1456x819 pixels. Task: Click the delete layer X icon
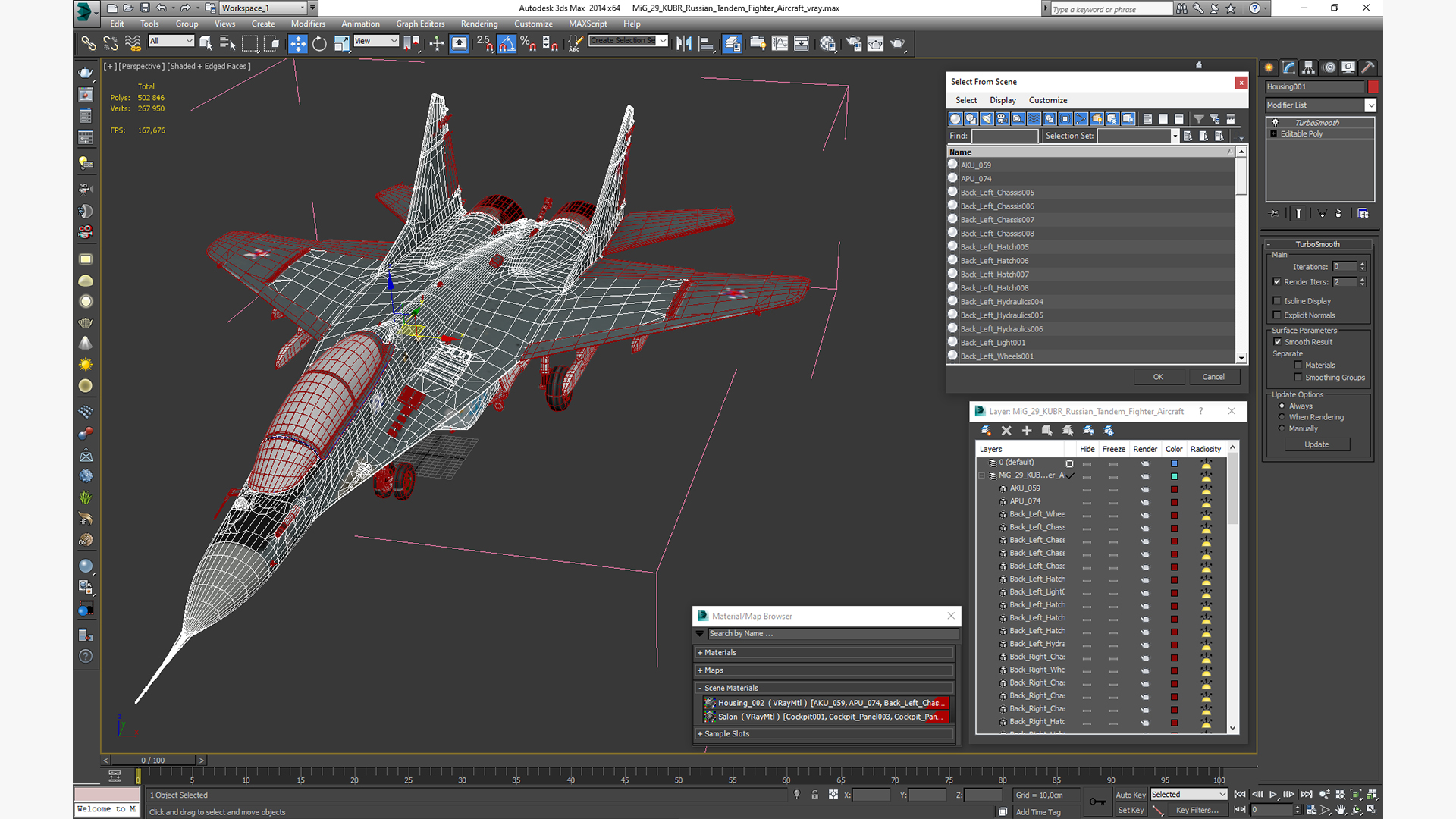point(1006,431)
